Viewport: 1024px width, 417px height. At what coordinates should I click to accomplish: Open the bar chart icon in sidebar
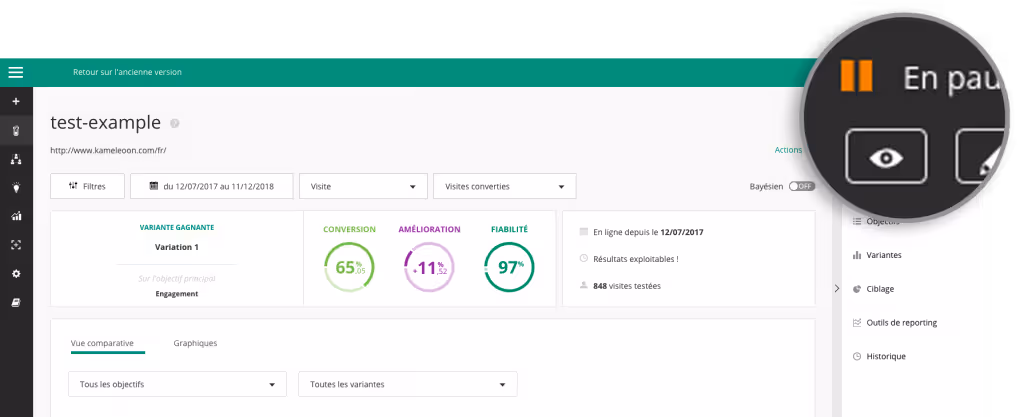pyautogui.click(x=16, y=217)
